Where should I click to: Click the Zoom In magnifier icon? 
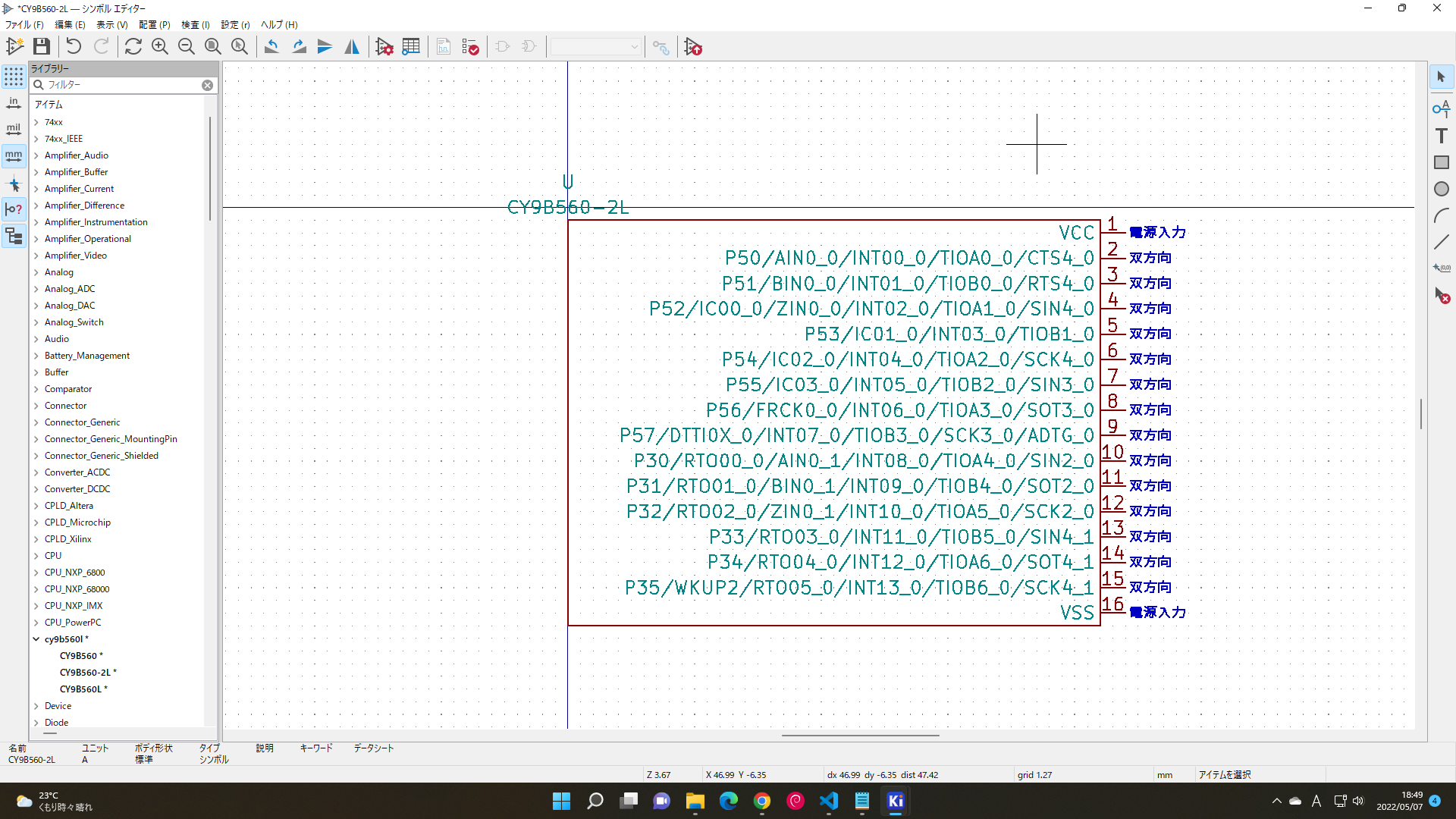point(160,47)
